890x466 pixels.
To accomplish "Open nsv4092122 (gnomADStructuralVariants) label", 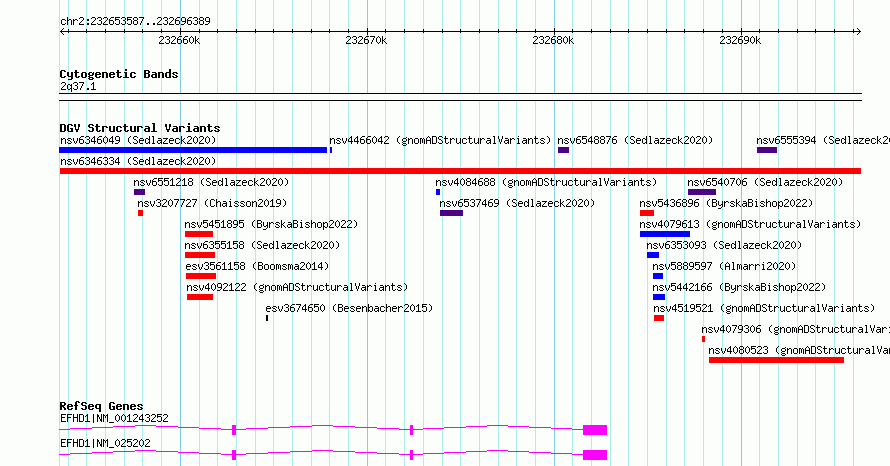I will coord(297,287).
